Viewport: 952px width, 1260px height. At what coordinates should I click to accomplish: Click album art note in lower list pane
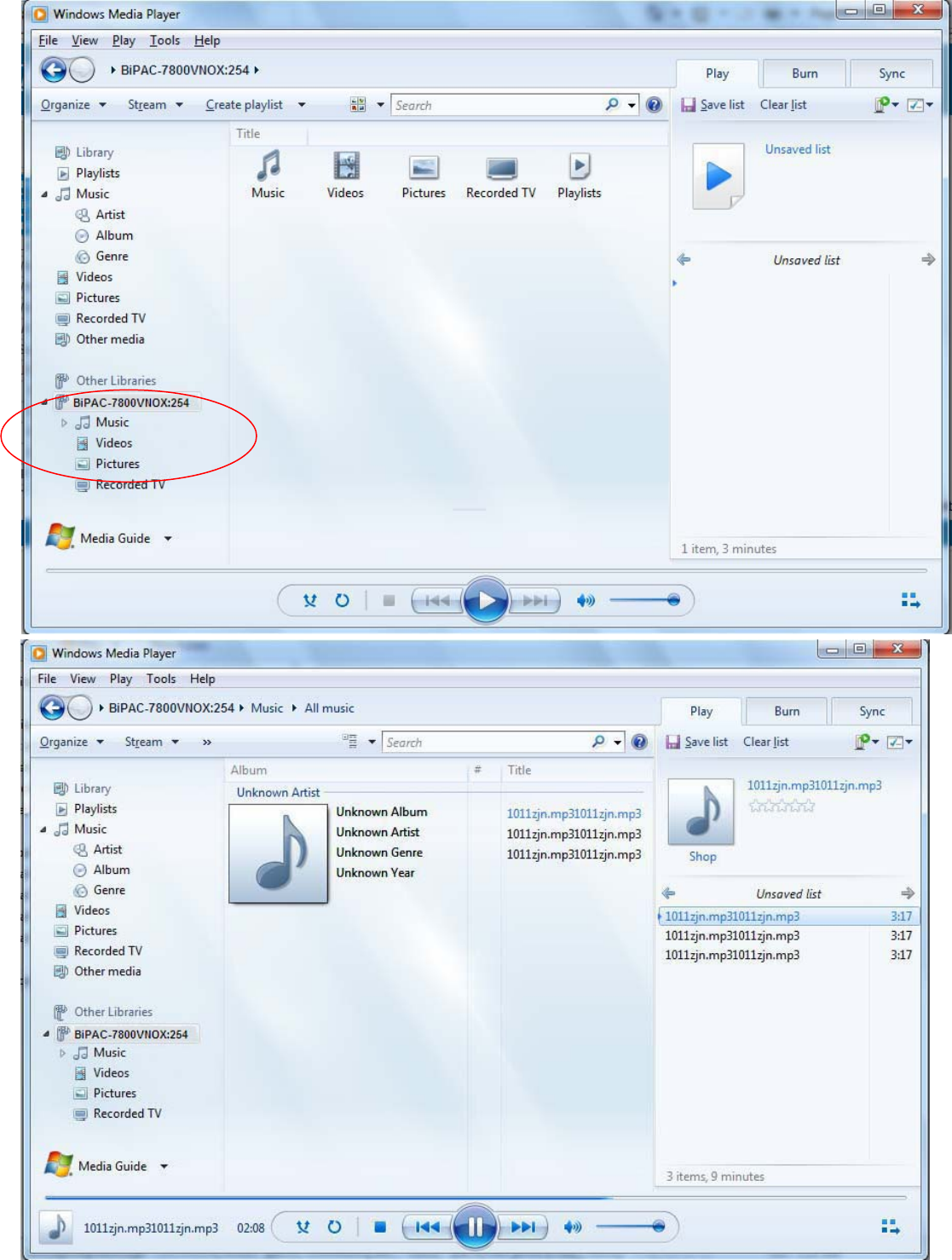701,812
